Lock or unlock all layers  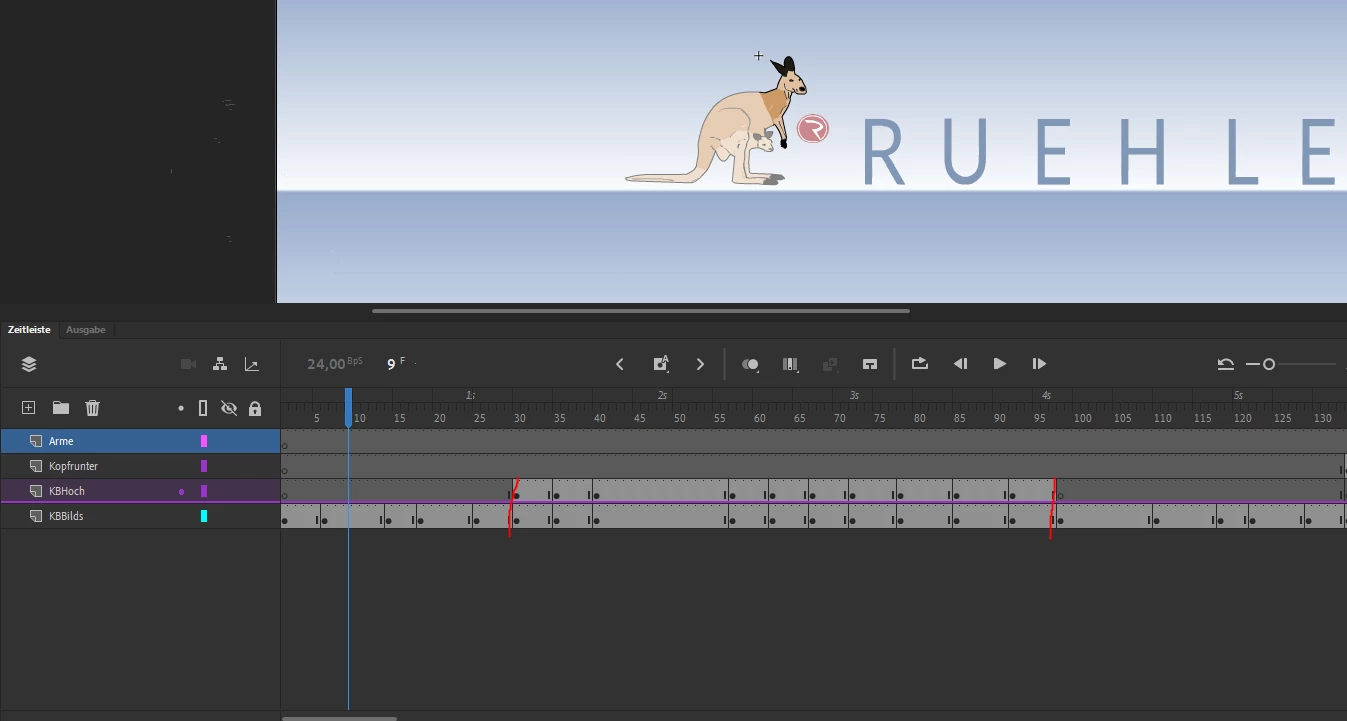point(255,408)
